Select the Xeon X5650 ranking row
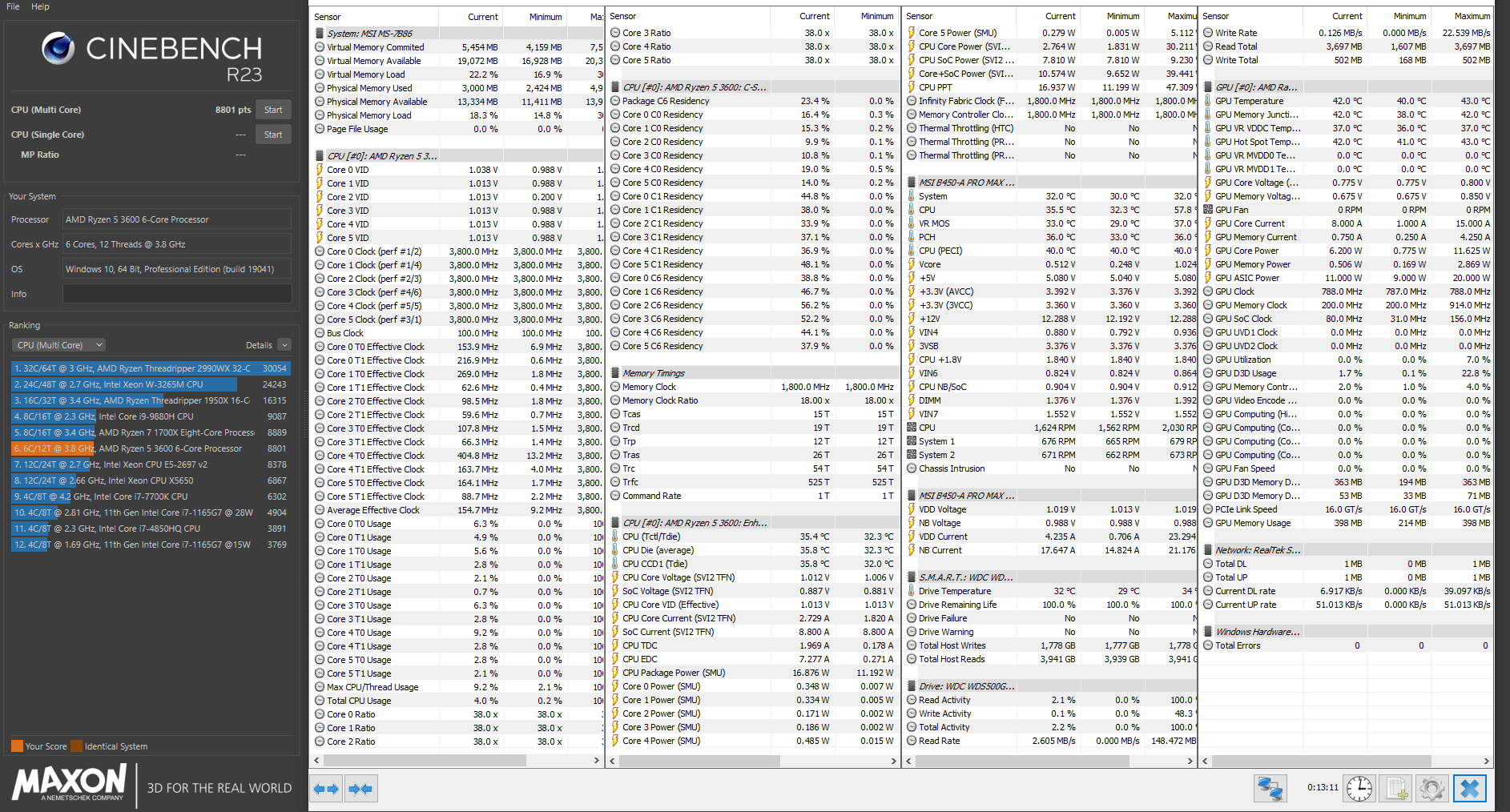The width and height of the screenshot is (1510, 812). pos(151,480)
